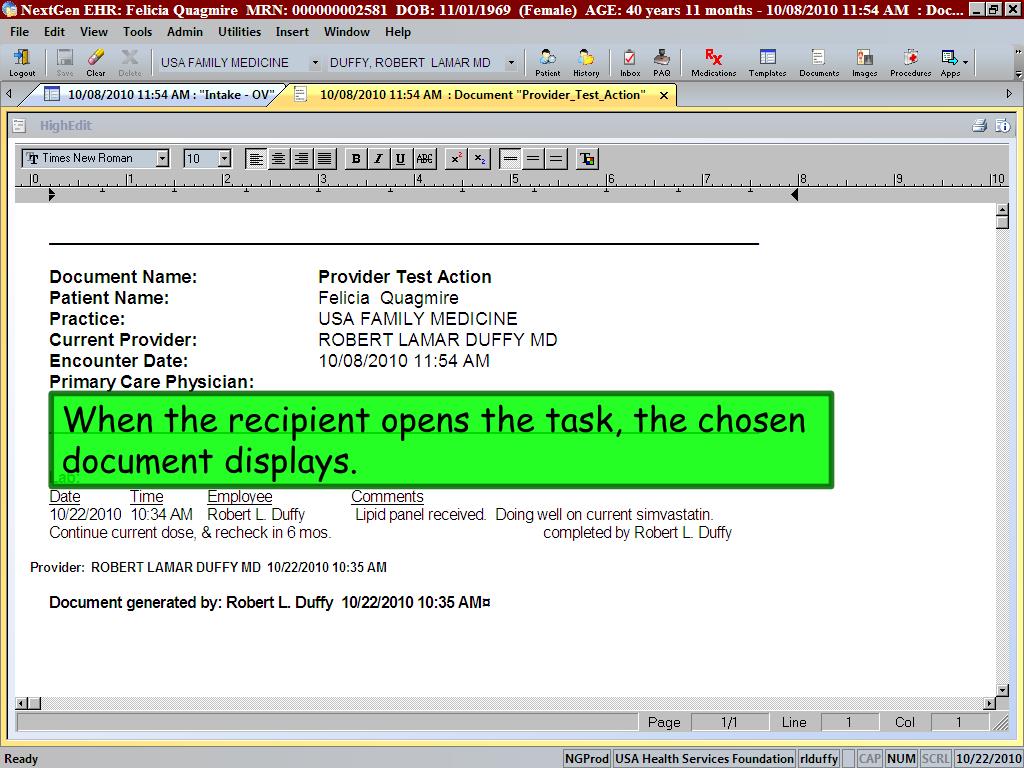Click the right margin marker on ruler
Viewport: 1024px width, 768px height.
(794, 195)
